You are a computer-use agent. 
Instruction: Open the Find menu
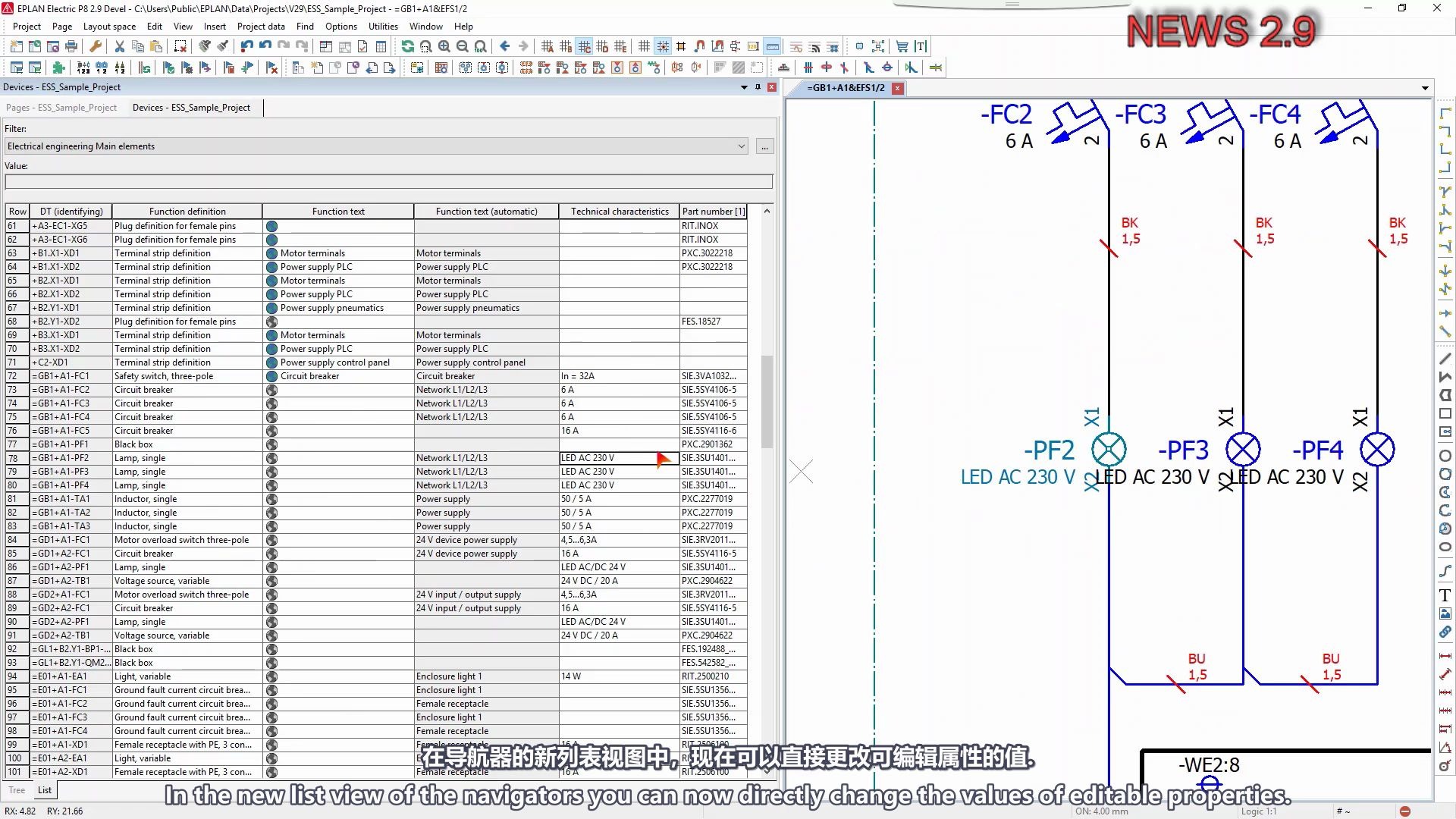pyautogui.click(x=305, y=27)
